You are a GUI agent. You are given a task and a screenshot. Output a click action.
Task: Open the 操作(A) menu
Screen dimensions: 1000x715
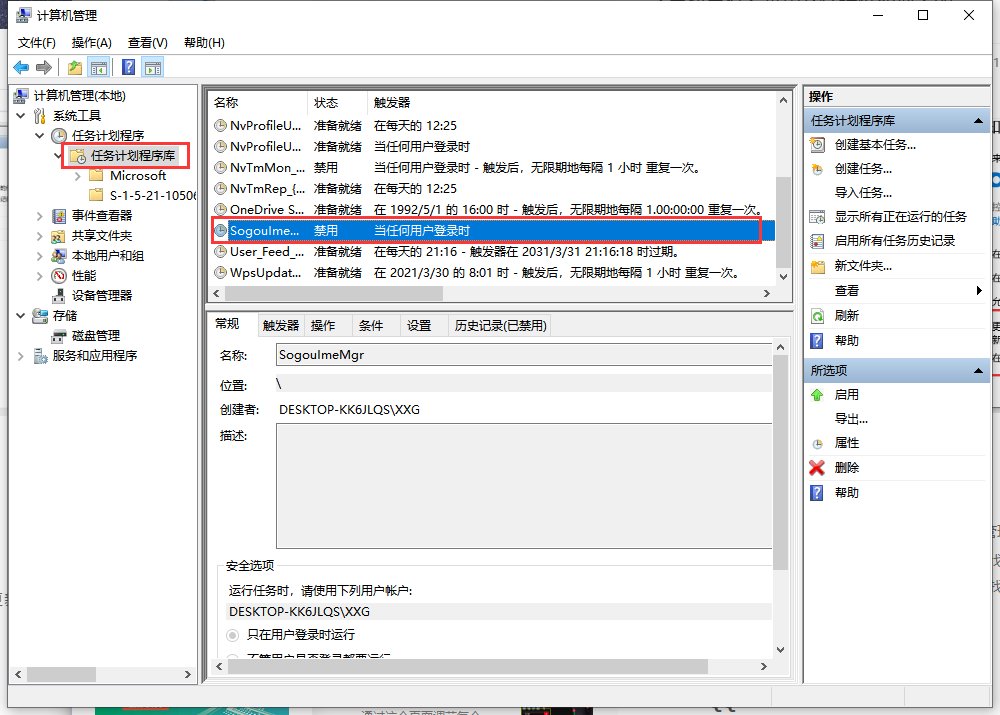[91, 42]
